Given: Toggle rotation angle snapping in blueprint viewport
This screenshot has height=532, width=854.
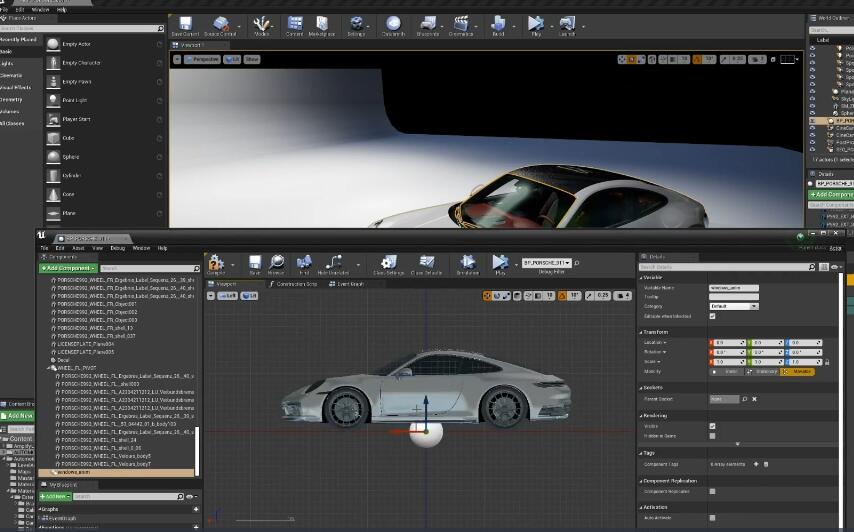Looking at the screenshot, I should click(x=563, y=296).
